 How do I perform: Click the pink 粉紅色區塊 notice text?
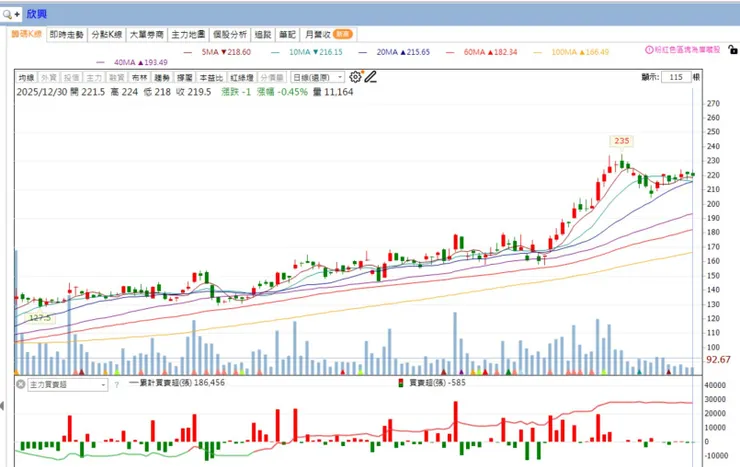(687, 50)
